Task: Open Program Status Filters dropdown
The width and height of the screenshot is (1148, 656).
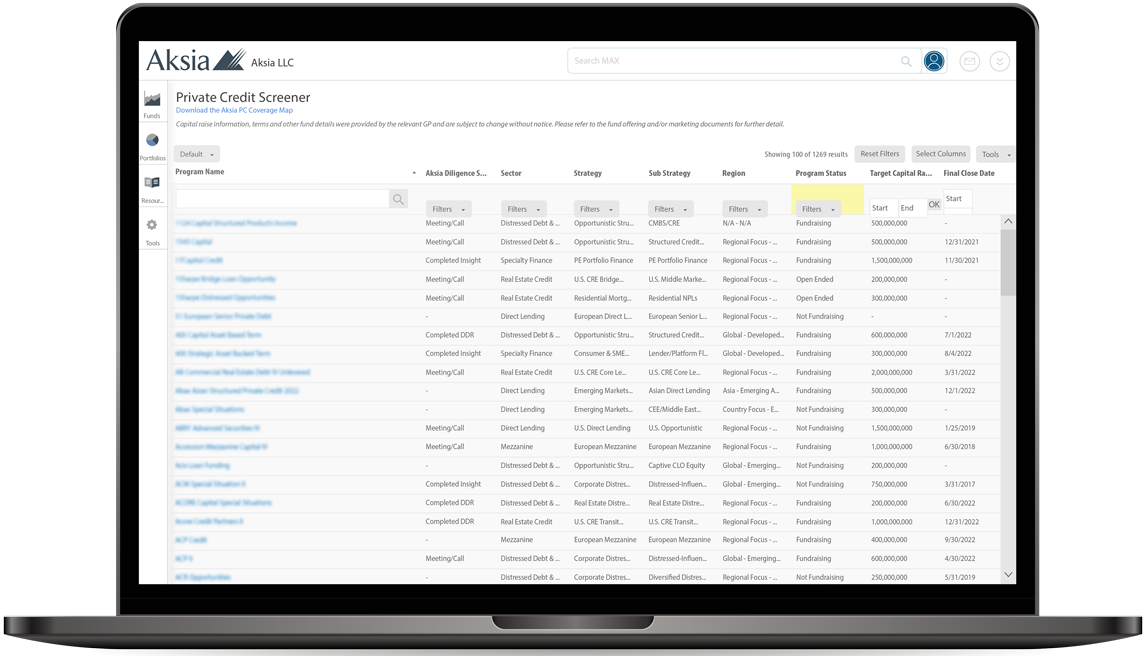Action: click(818, 209)
